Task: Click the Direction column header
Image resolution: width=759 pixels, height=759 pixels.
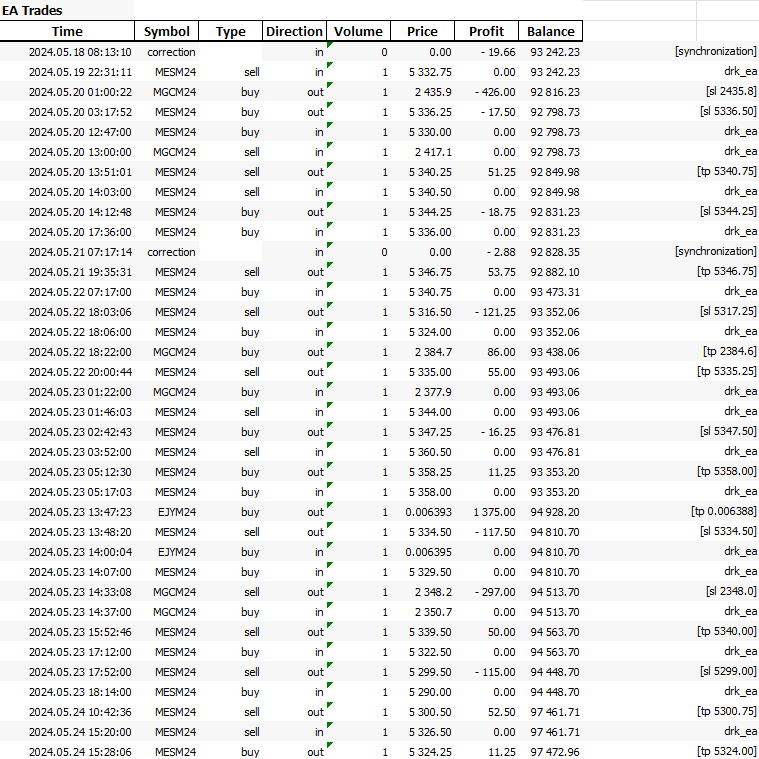Action: click(x=294, y=31)
